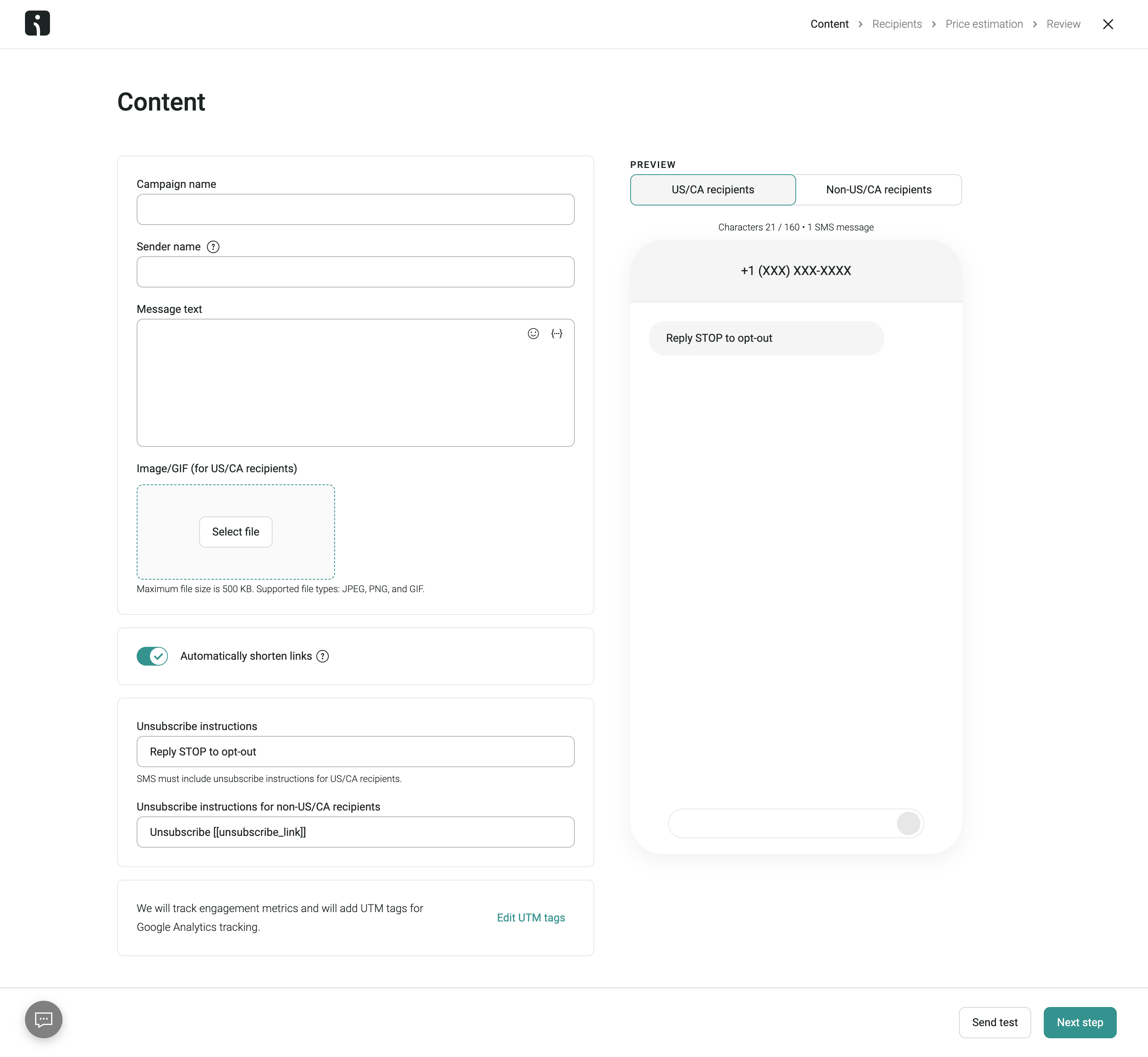
Task: Click the Select file button for Image/GIF
Action: pos(235,531)
